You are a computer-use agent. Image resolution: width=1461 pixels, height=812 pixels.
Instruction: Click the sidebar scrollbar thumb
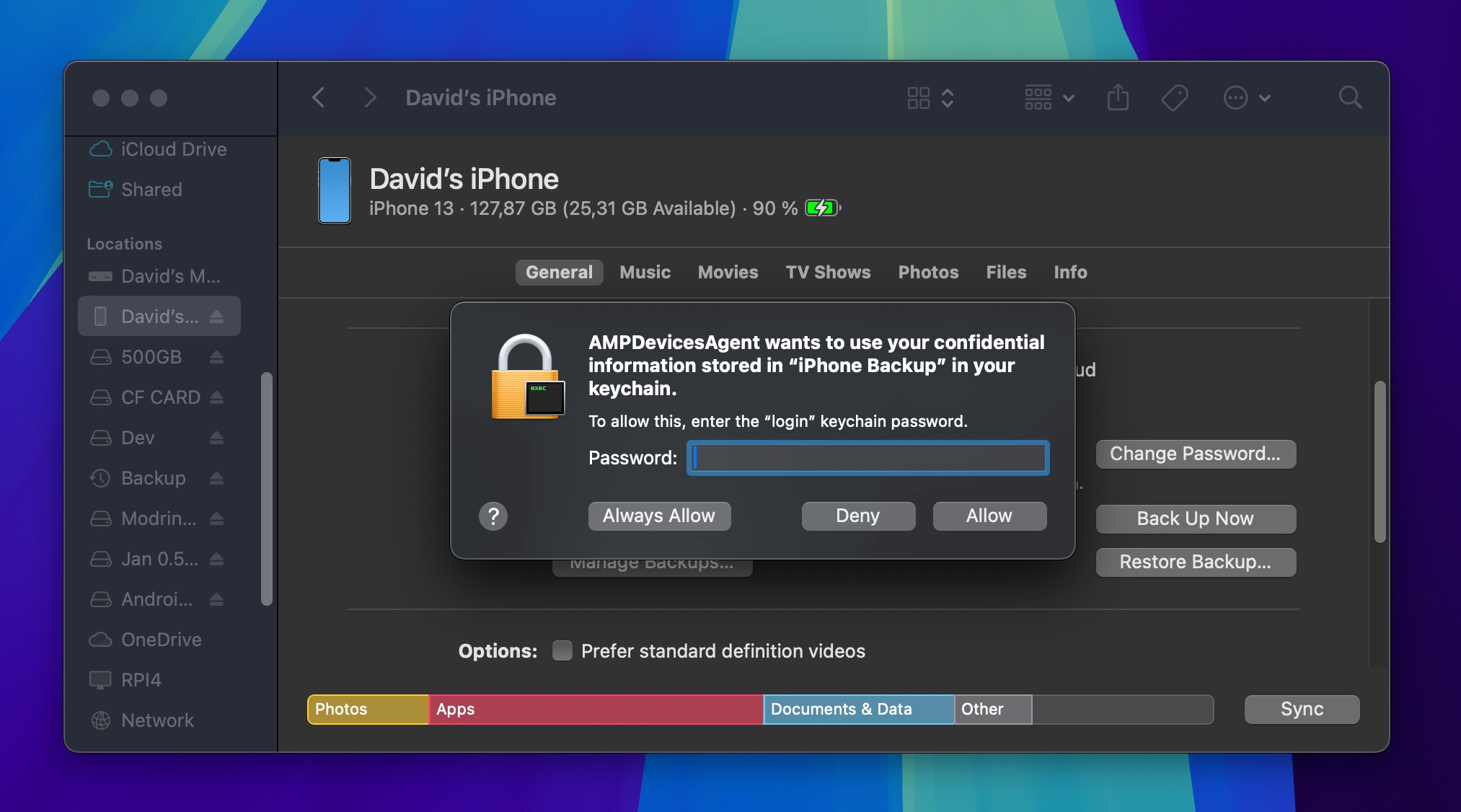(266, 489)
